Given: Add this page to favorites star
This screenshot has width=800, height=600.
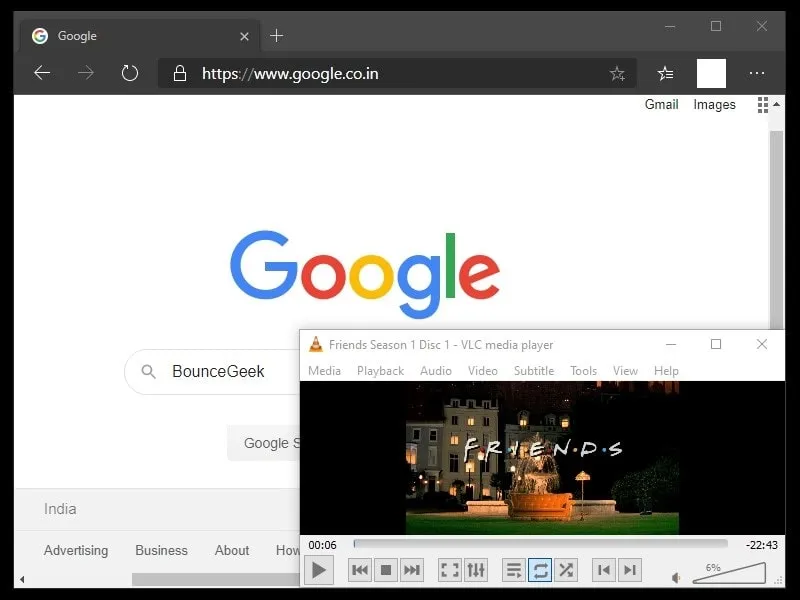Looking at the screenshot, I should click(x=617, y=73).
